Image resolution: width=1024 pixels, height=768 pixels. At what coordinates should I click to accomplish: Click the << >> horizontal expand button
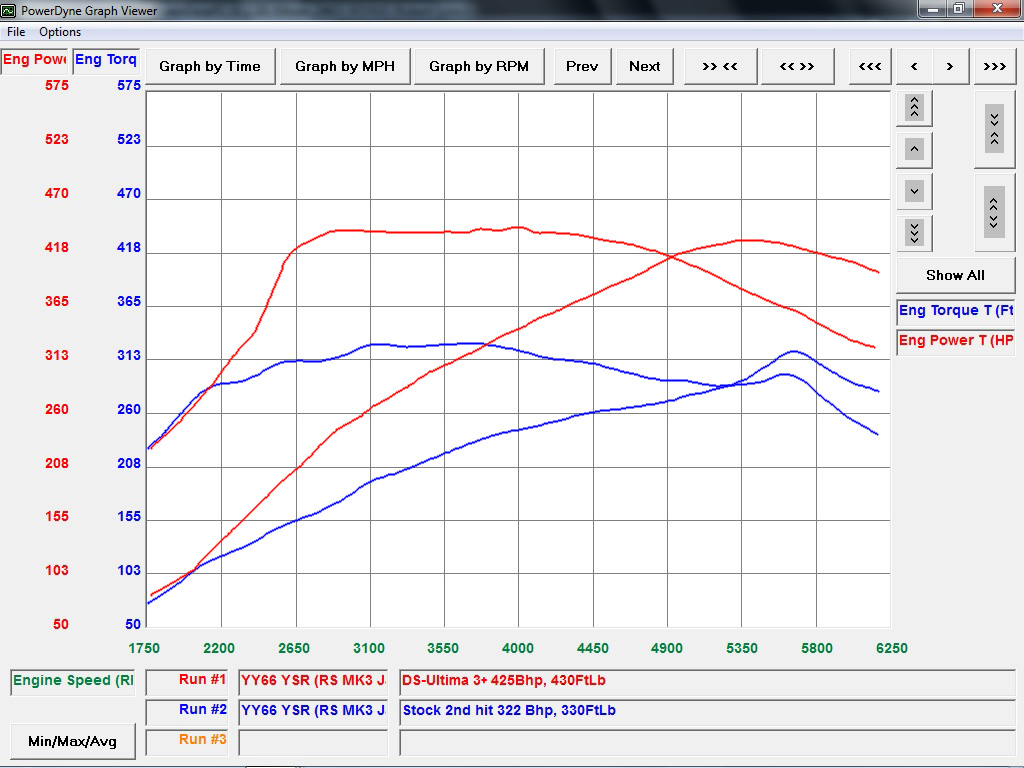tap(797, 66)
